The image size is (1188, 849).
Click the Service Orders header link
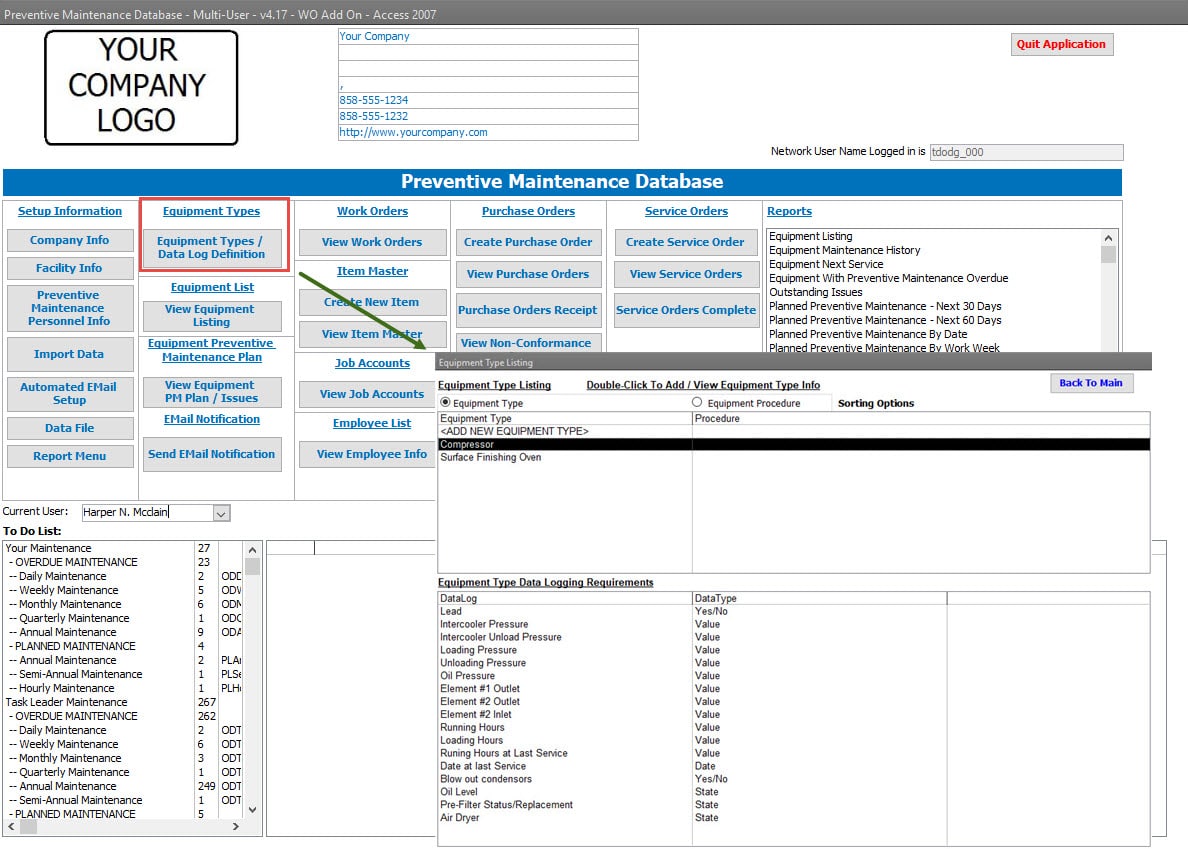tap(686, 211)
